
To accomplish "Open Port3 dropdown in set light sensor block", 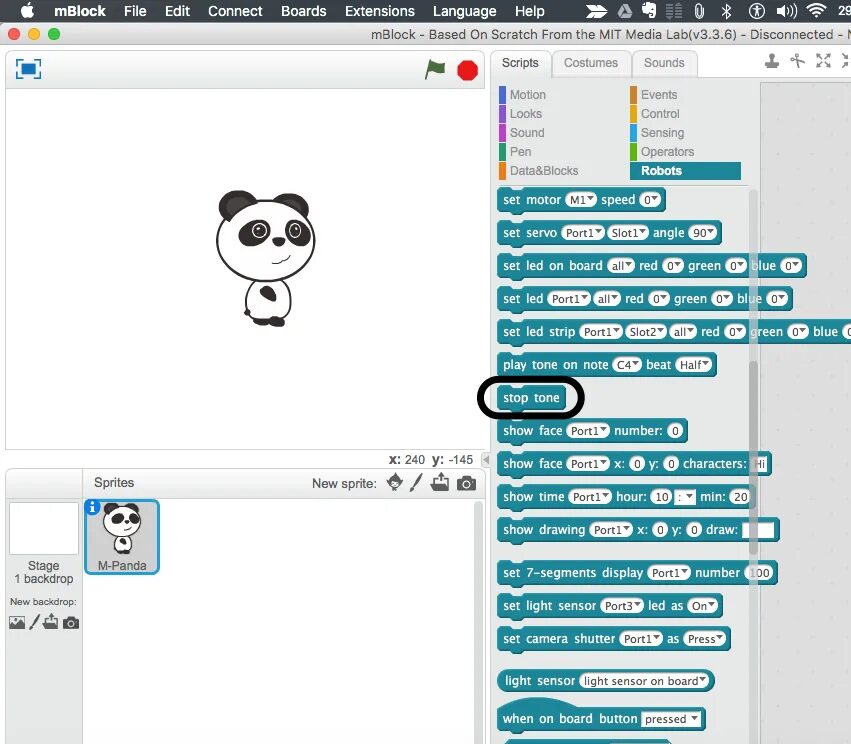I will coord(622,606).
